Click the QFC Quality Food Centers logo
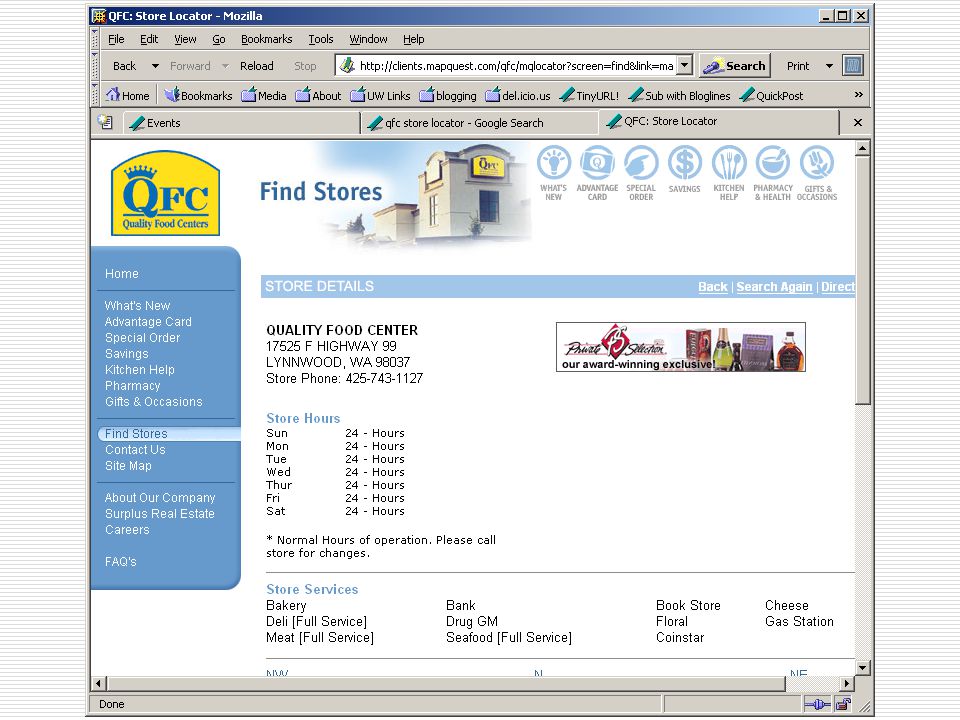This screenshot has height=720, width=960. (165, 193)
